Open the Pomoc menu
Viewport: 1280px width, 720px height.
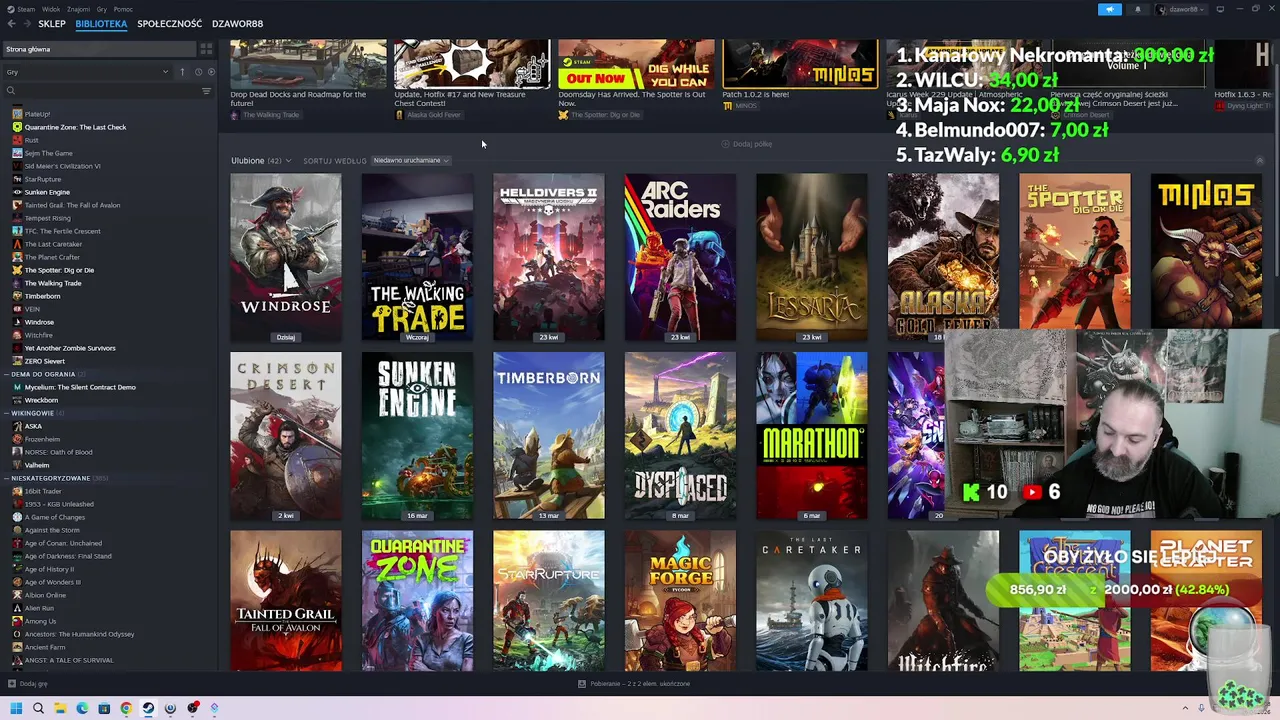coord(123,9)
